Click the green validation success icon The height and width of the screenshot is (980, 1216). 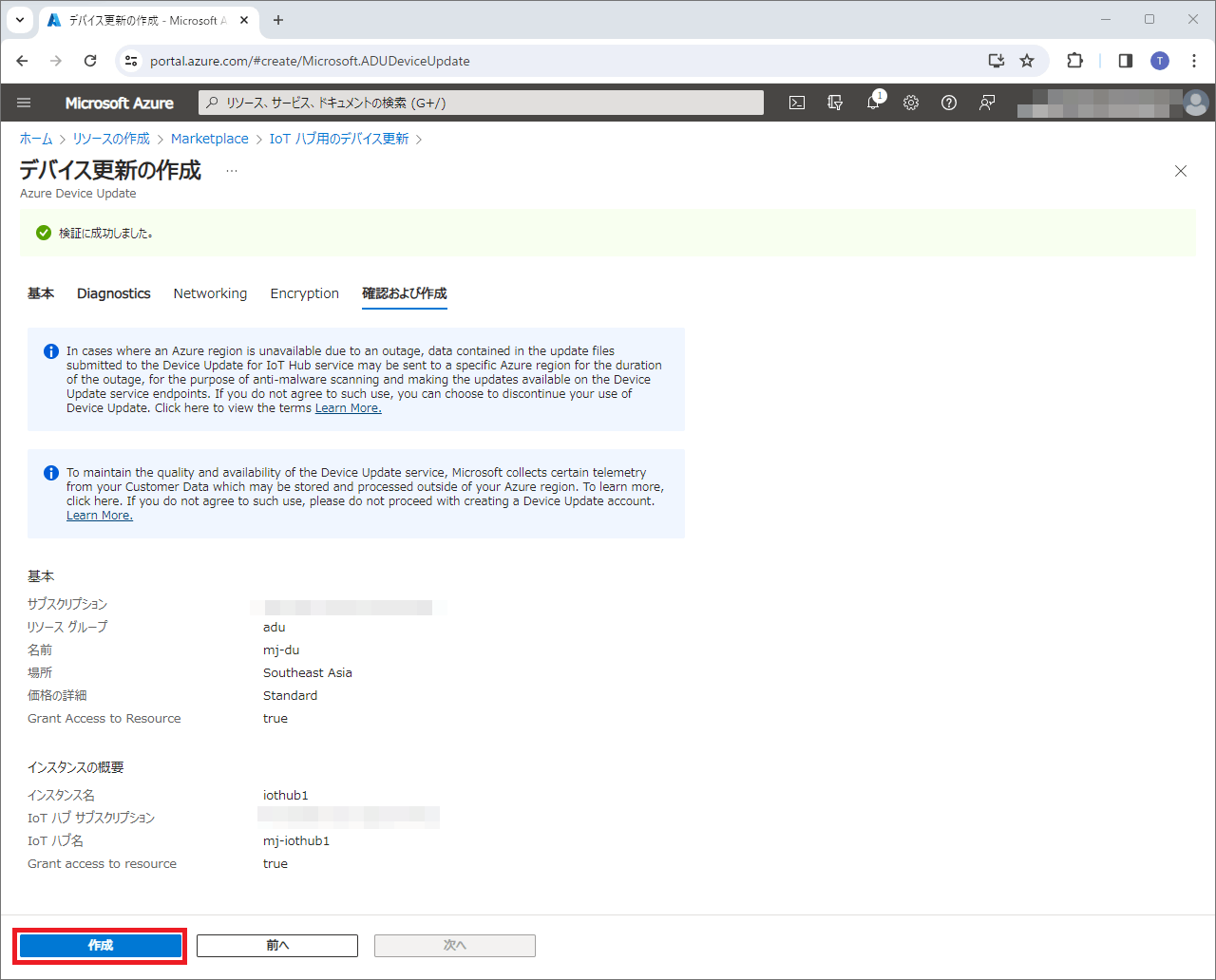[x=43, y=233]
